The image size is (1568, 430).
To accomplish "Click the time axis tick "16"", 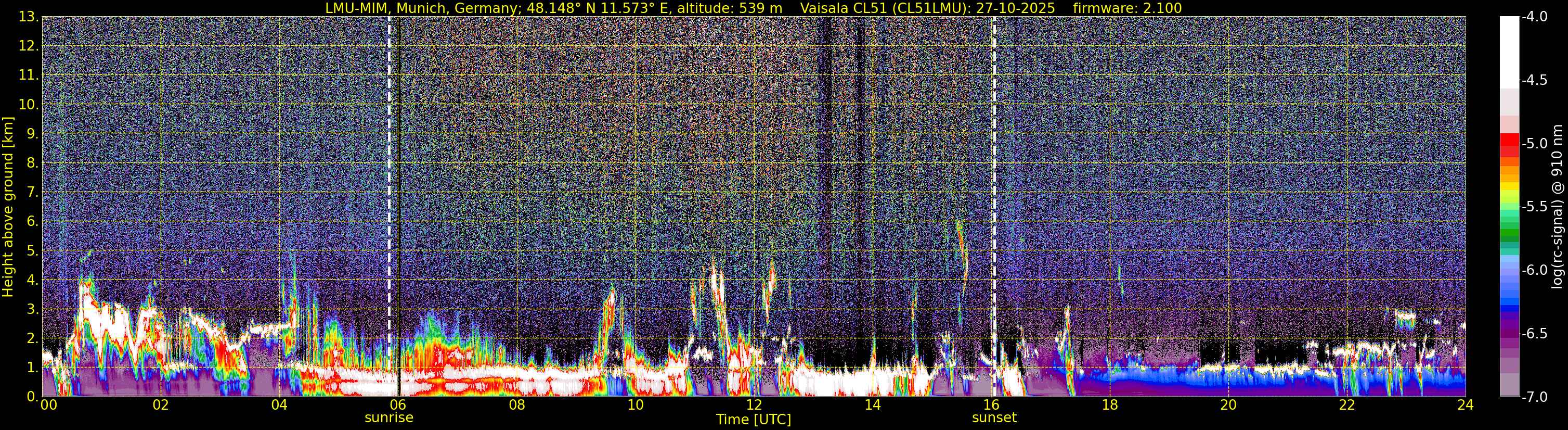I will coord(991,404).
